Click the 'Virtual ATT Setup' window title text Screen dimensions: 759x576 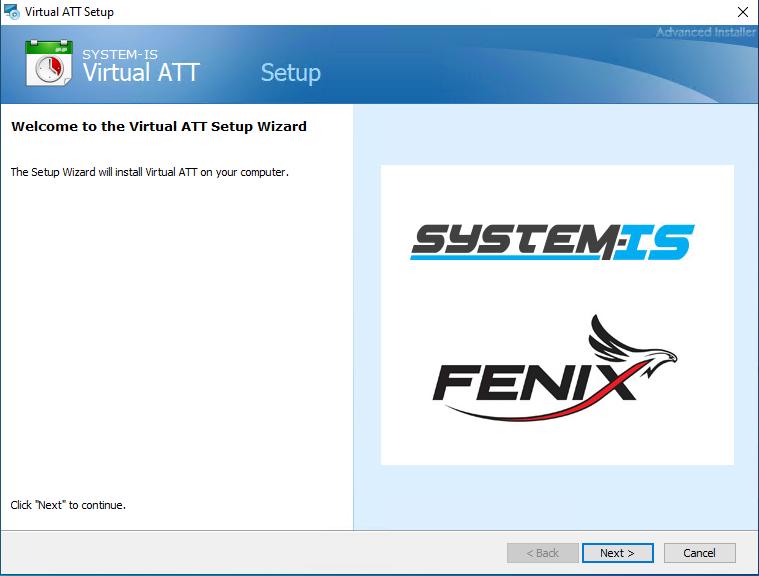75,12
